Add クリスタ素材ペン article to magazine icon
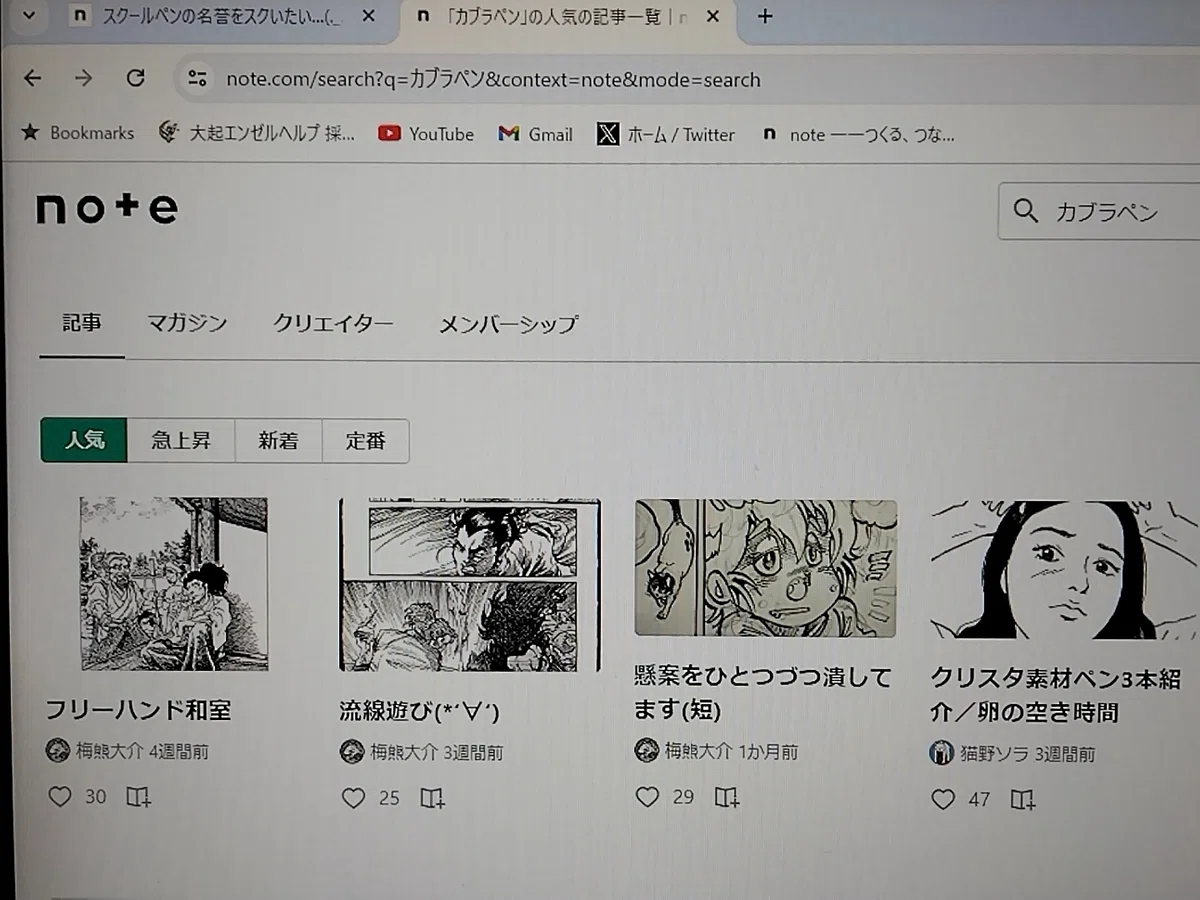 tap(1022, 799)
